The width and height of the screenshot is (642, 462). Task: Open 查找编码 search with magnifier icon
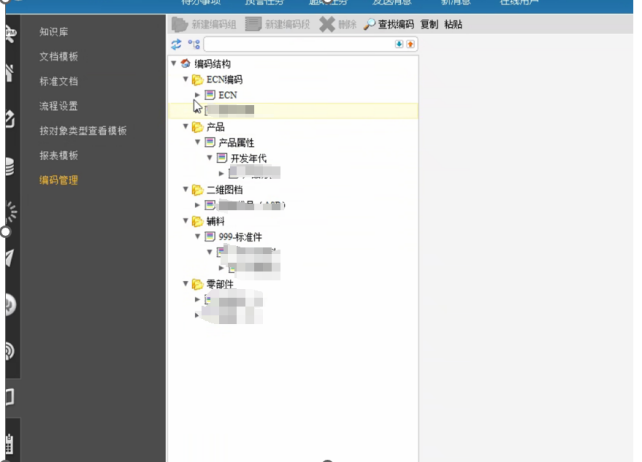389,25
